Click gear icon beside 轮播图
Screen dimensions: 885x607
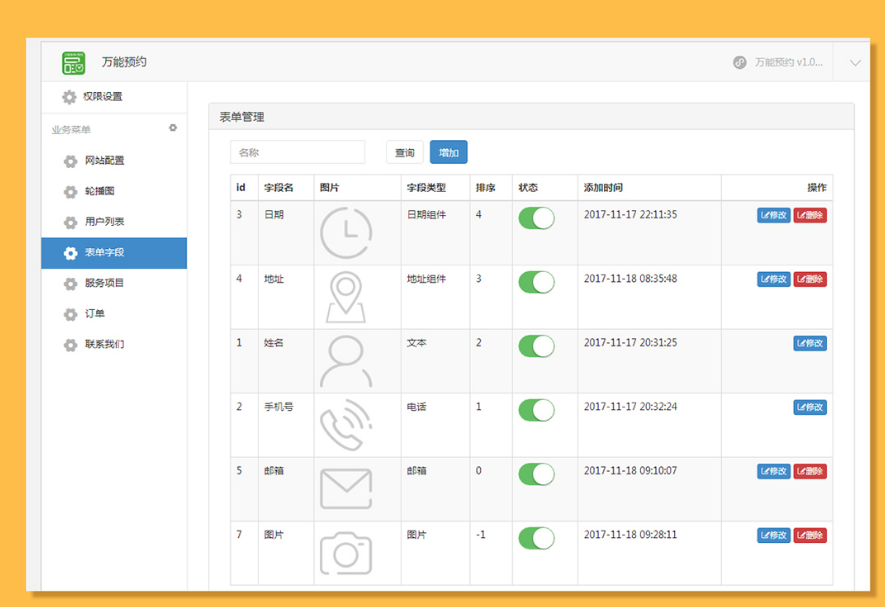coord(70,192)
